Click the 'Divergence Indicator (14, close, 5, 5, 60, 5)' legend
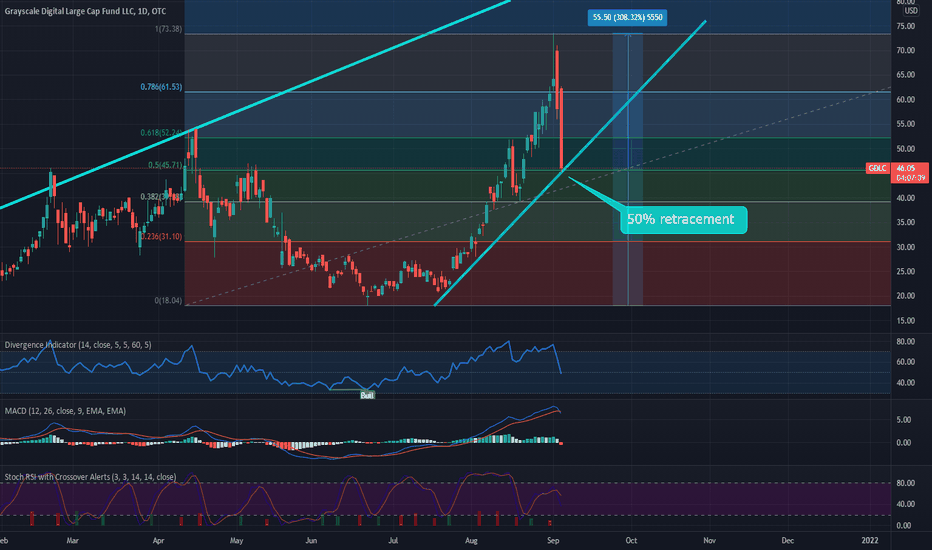This screenshot has height=550, width=932. coord(78,345)
